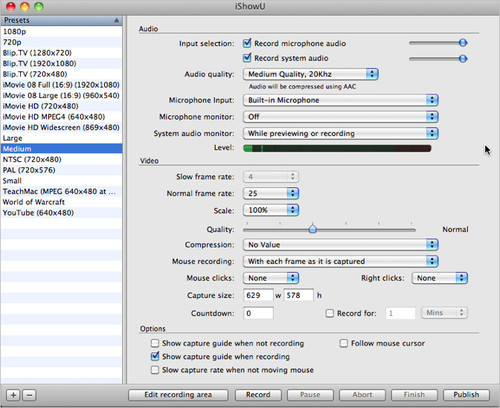
Task: Open the Mouse recording dropdown
Action: [x=341, y=261]
